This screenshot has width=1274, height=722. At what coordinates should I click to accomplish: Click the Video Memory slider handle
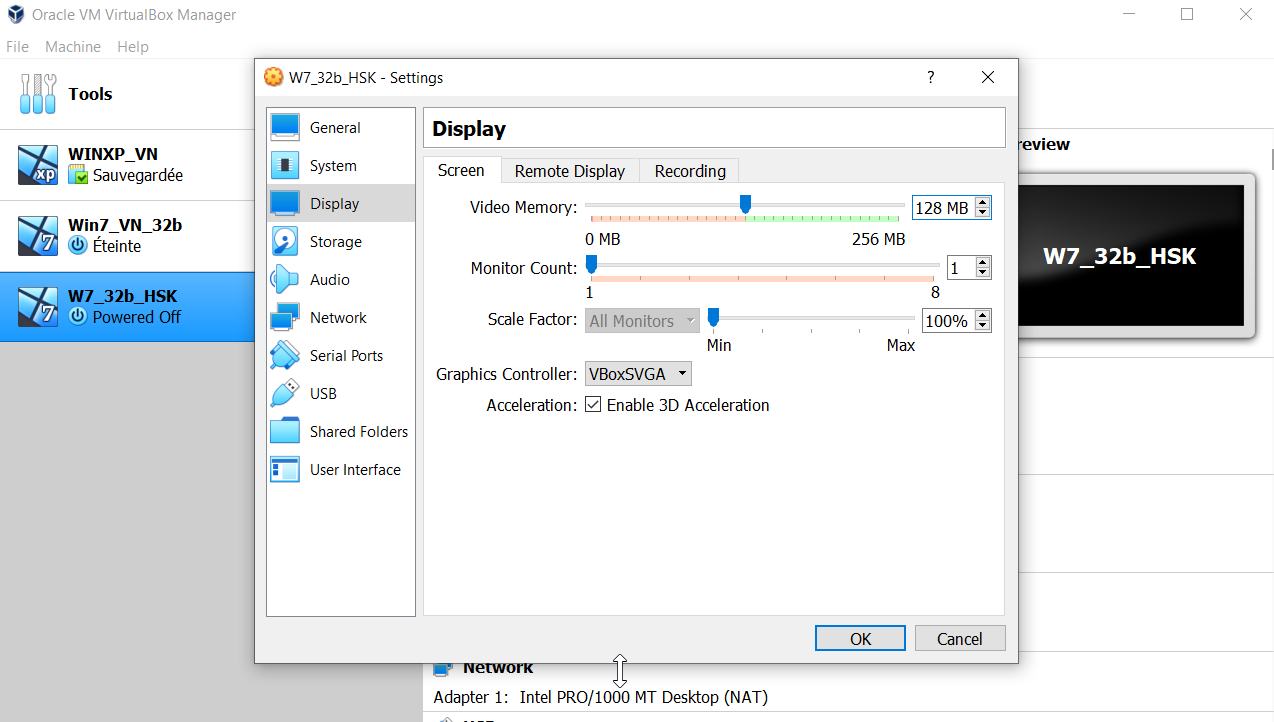point(745,204)
